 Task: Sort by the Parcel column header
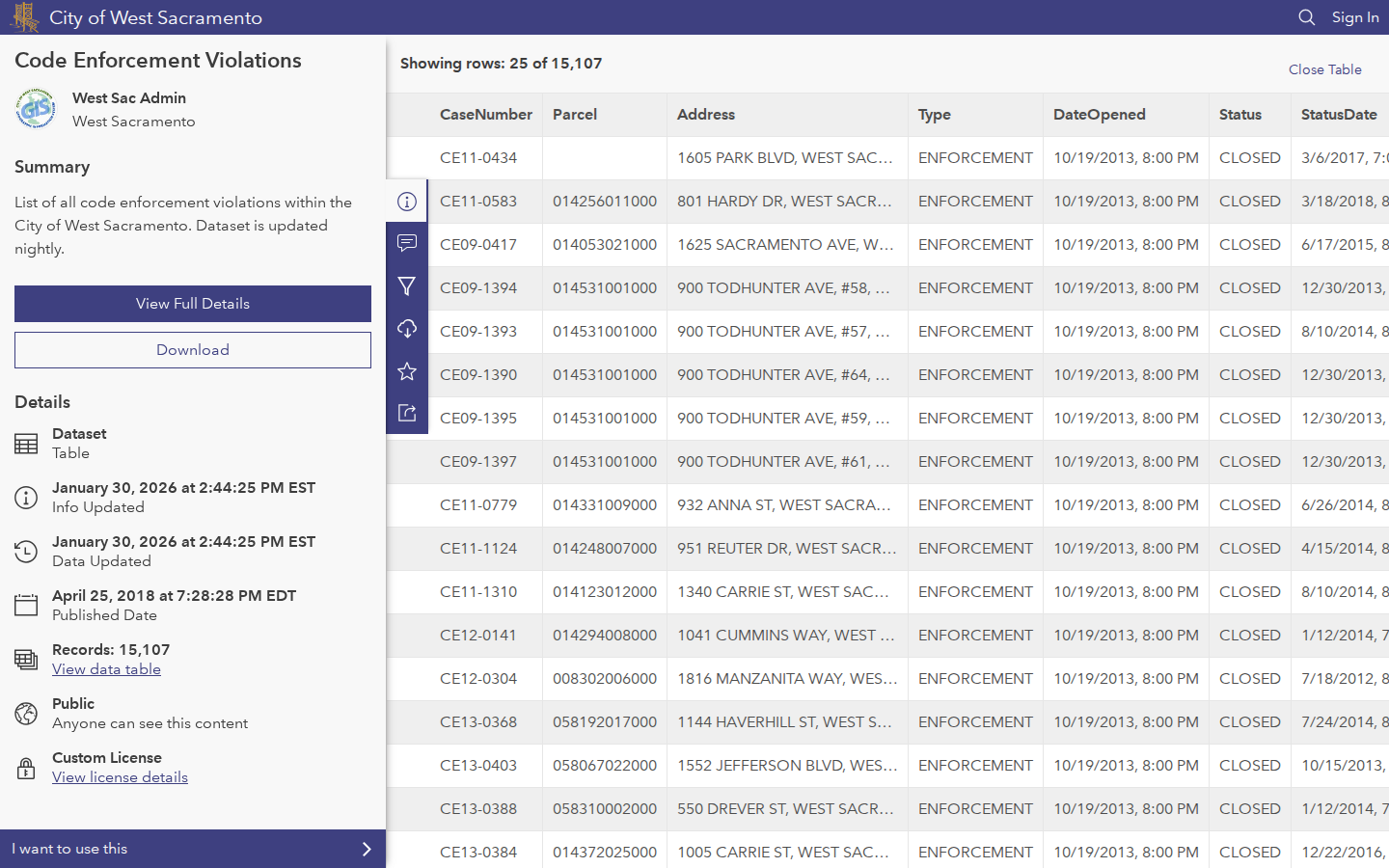pos(575,115)
